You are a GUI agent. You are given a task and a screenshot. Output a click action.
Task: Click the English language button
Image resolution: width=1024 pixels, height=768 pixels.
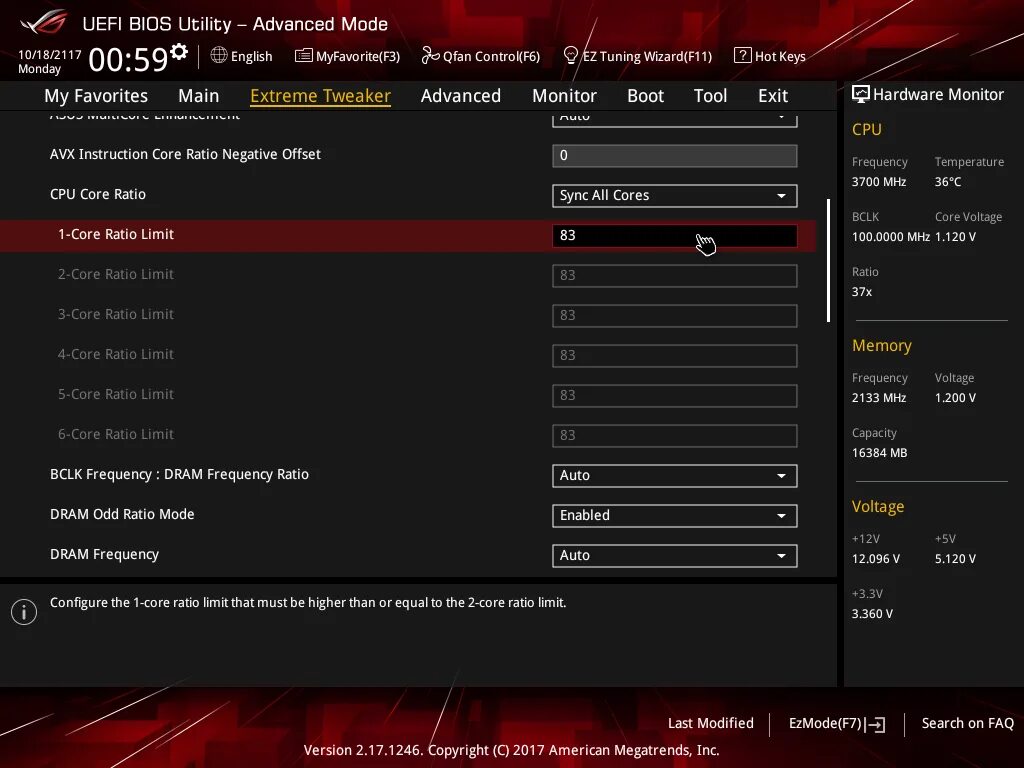pyautogui.click(x=242, y=56)
